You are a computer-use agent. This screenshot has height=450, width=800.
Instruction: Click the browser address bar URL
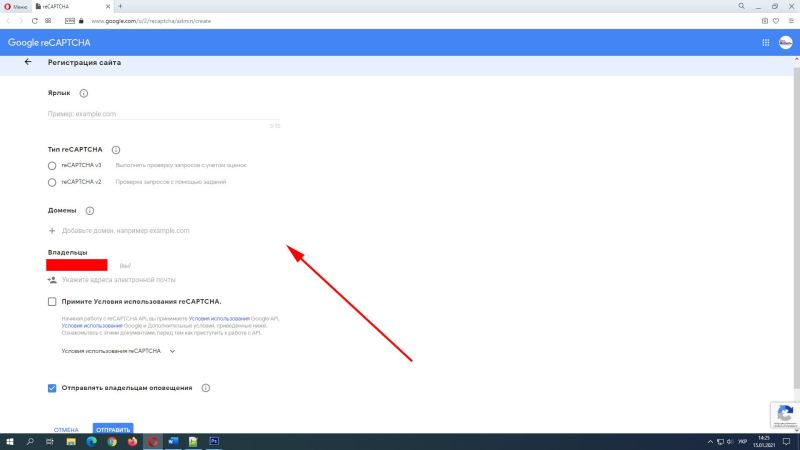click(151, 21)
